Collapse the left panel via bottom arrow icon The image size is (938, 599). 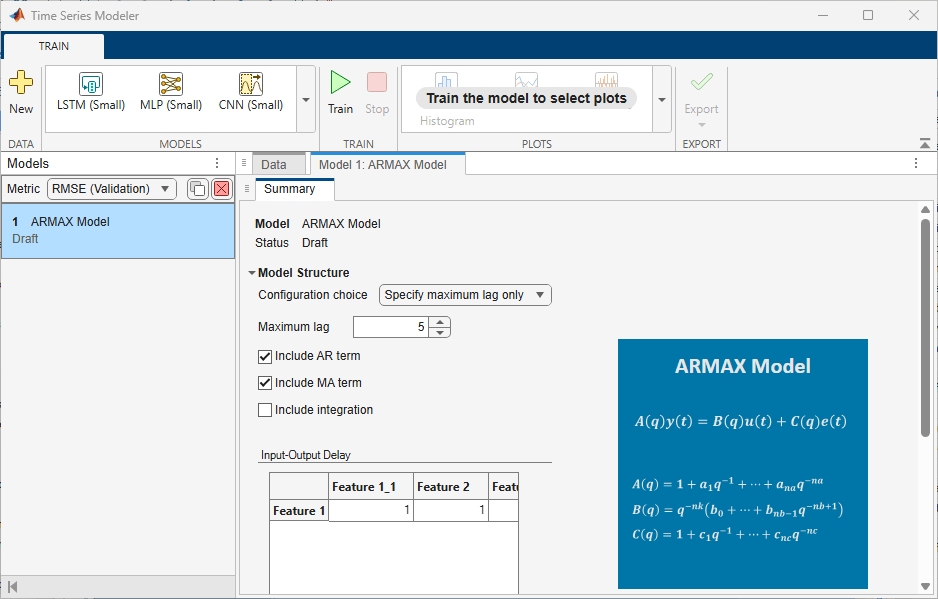click(13, 586)
